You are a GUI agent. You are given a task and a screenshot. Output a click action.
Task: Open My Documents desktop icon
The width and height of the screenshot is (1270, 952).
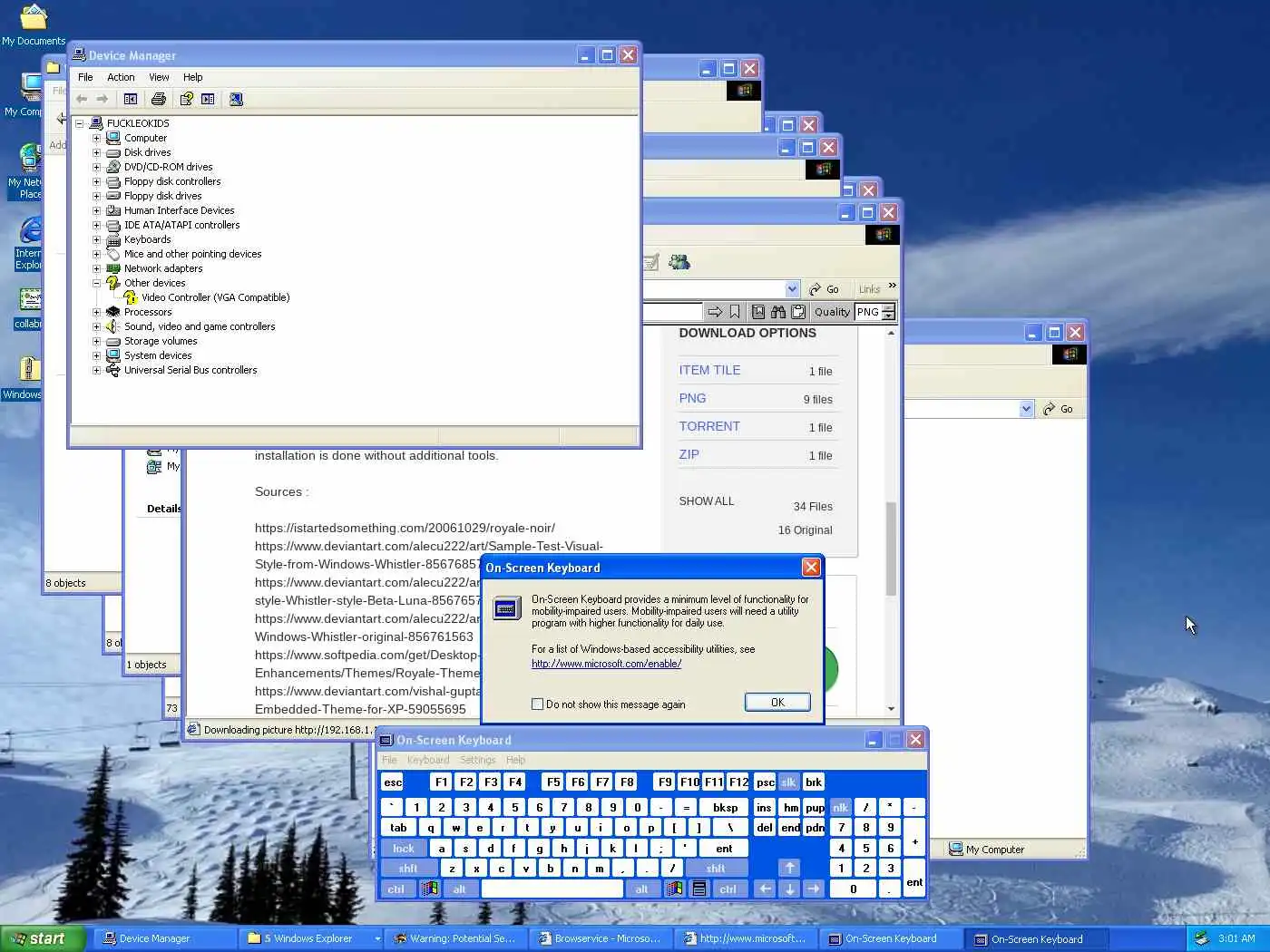click(34, 24)
